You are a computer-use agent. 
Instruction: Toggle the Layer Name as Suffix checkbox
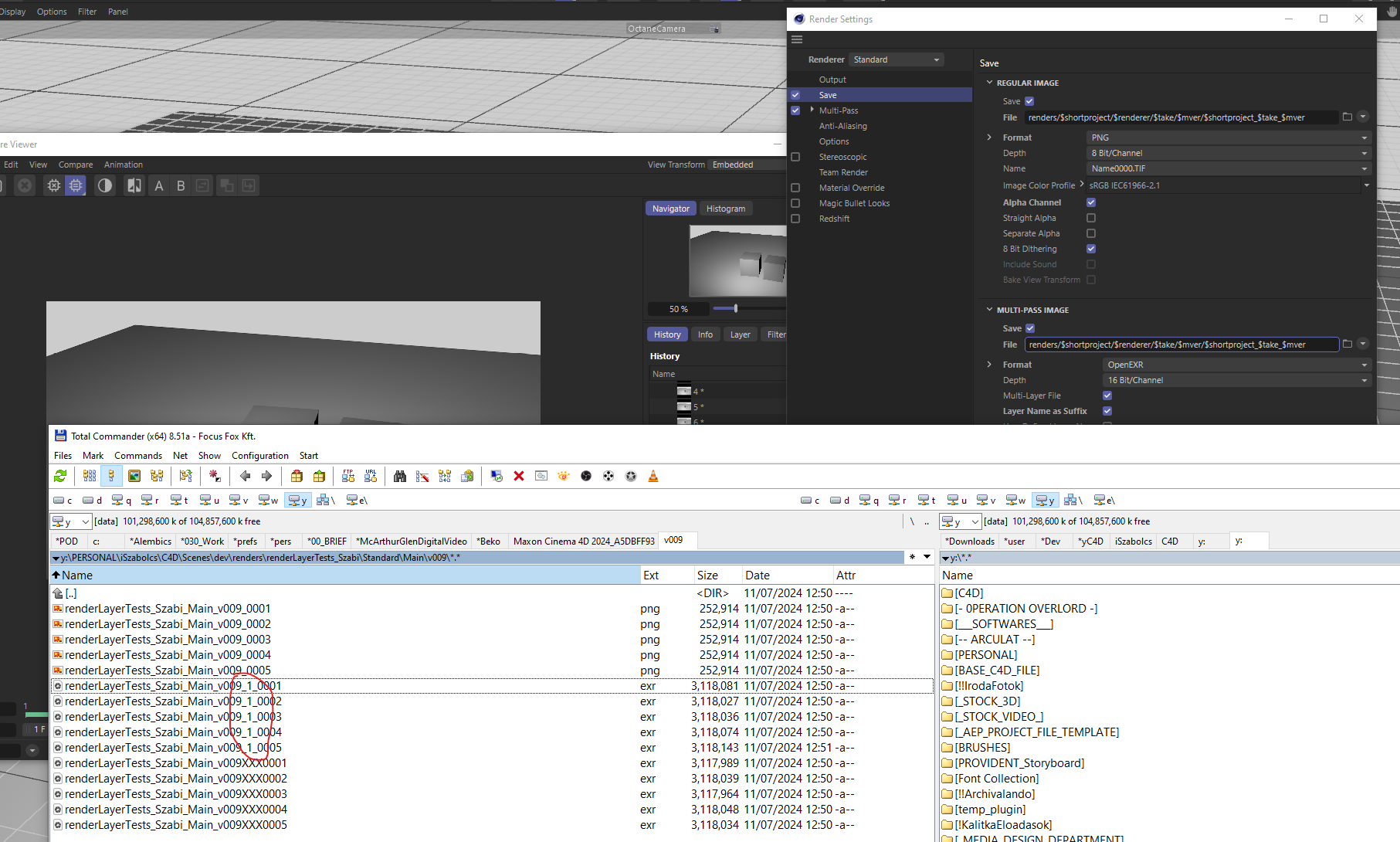(x=1107, y=411)
